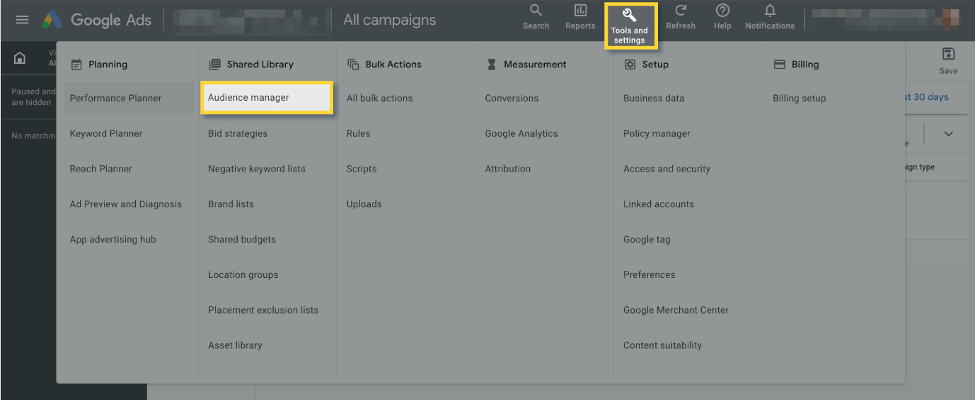This screenshot has height=400, width=977.
Task: Open Linked accounts
Action: (659, 204)
